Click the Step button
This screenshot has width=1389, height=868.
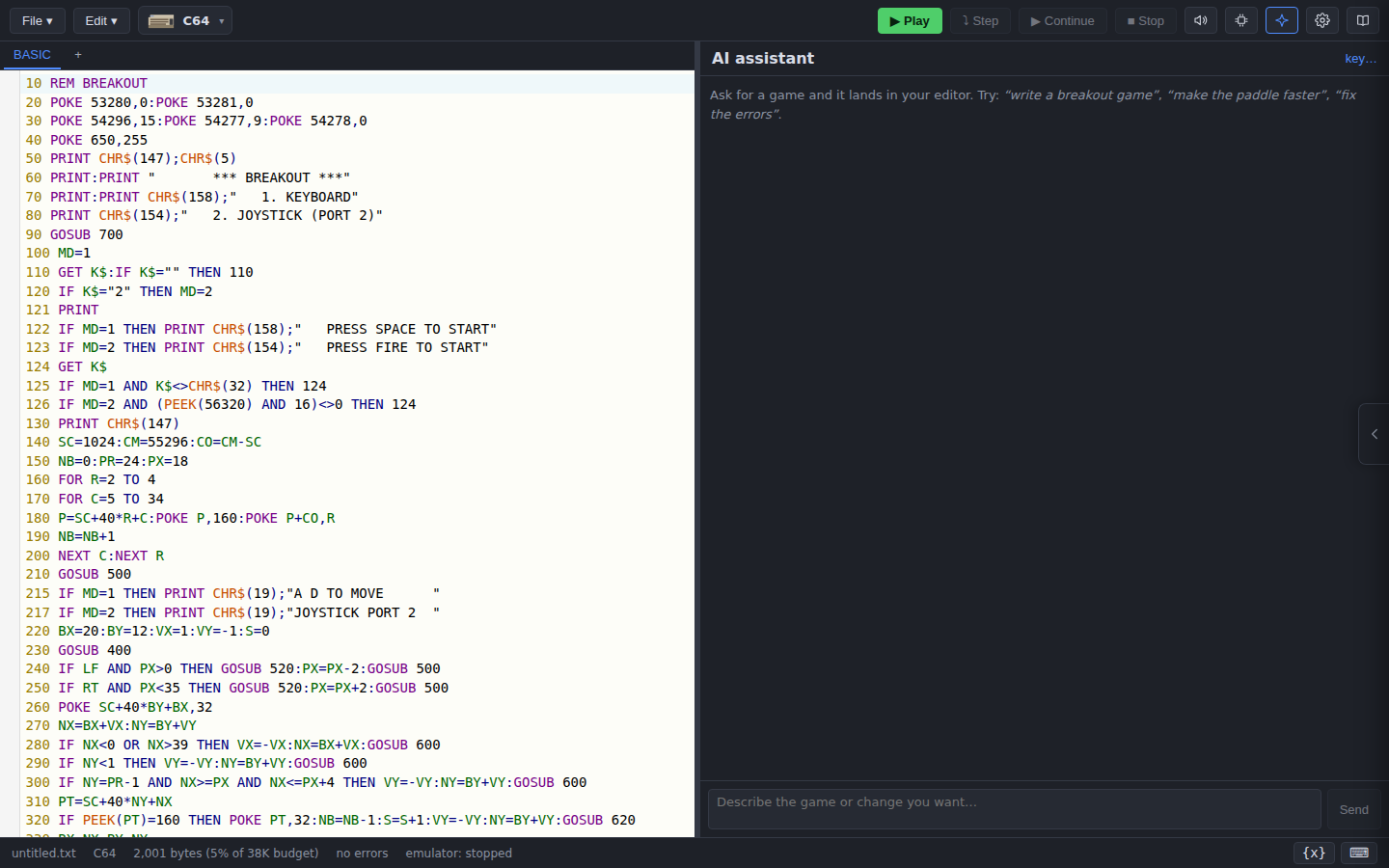[980, 20]
